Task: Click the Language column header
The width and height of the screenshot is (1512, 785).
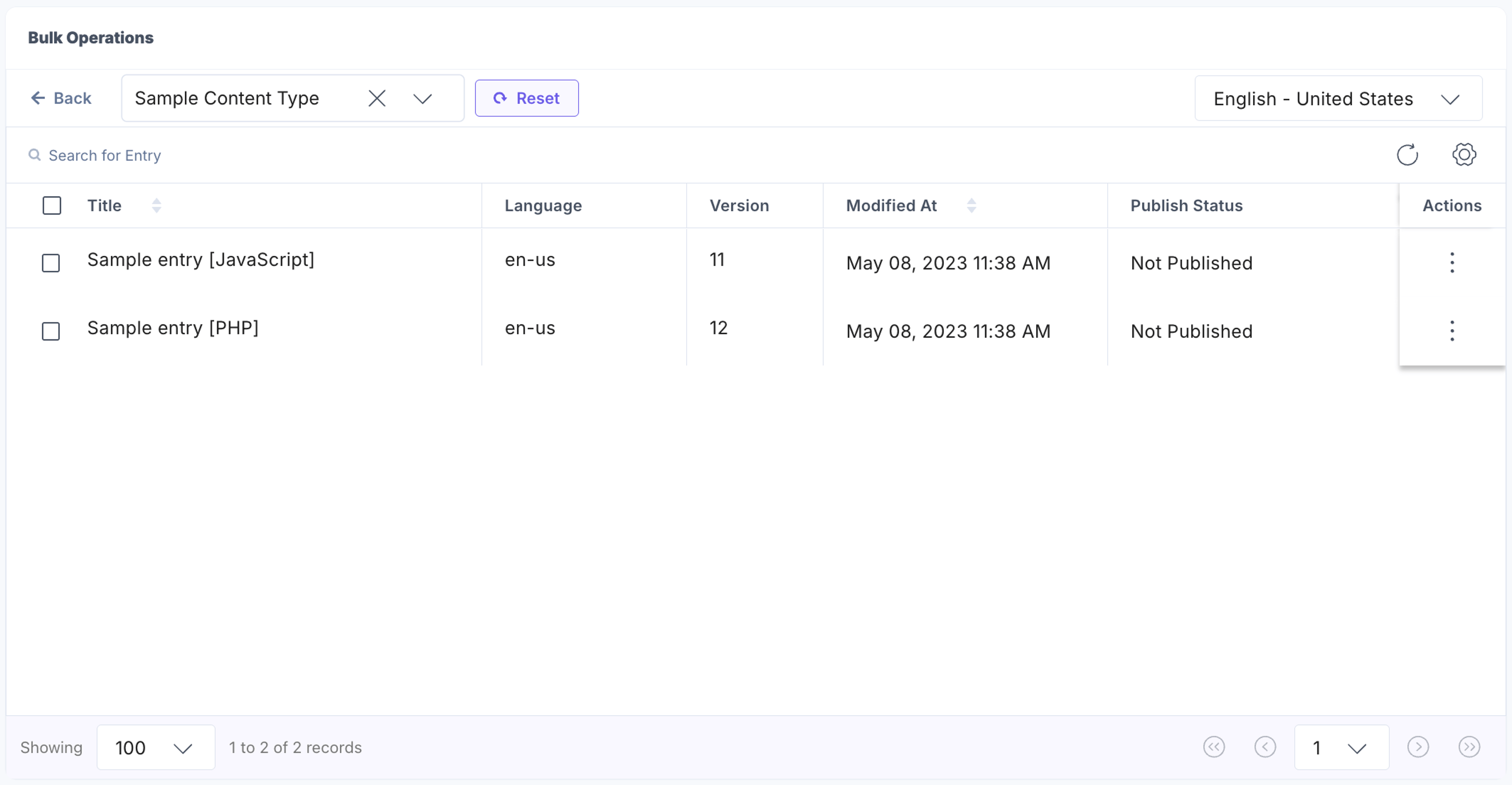Action: click(543, 206)
